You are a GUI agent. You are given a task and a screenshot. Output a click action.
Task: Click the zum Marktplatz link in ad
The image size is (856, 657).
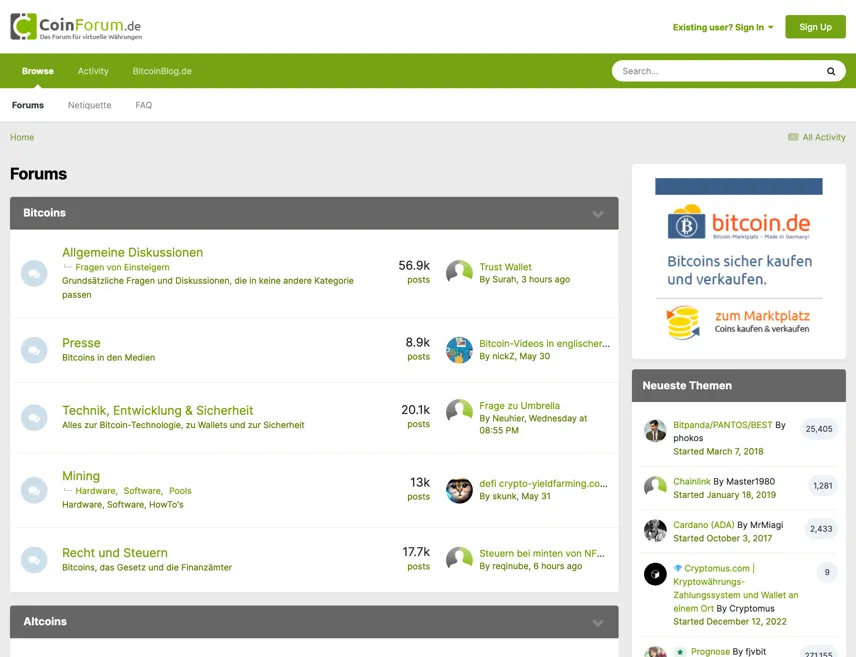[x=762, y=316]
